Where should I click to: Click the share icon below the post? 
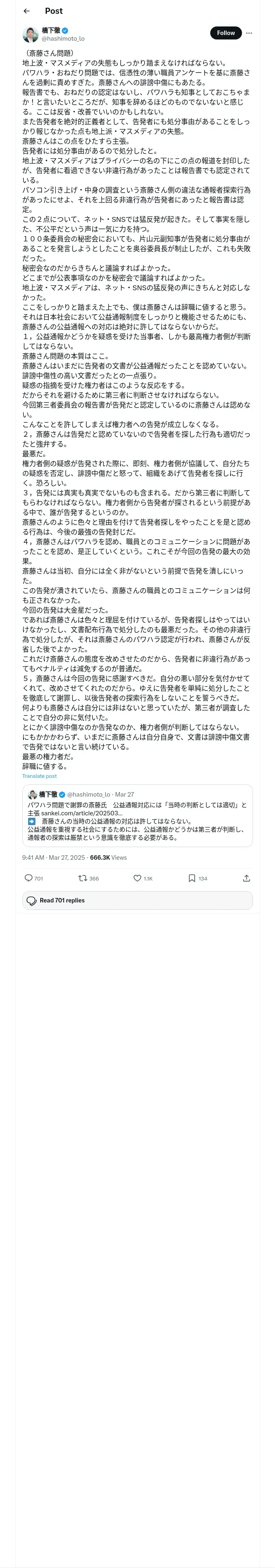click(246, 878)
